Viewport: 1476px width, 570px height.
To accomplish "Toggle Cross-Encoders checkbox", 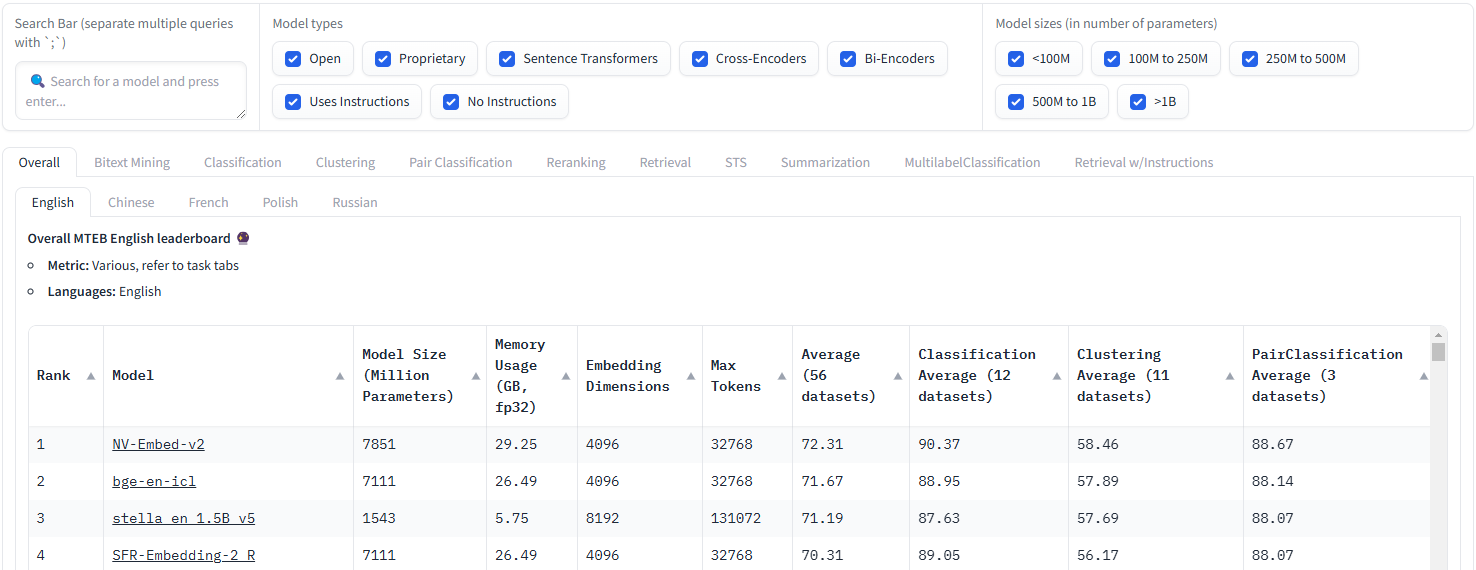I will pyautogui.click(x=700, y=59).
